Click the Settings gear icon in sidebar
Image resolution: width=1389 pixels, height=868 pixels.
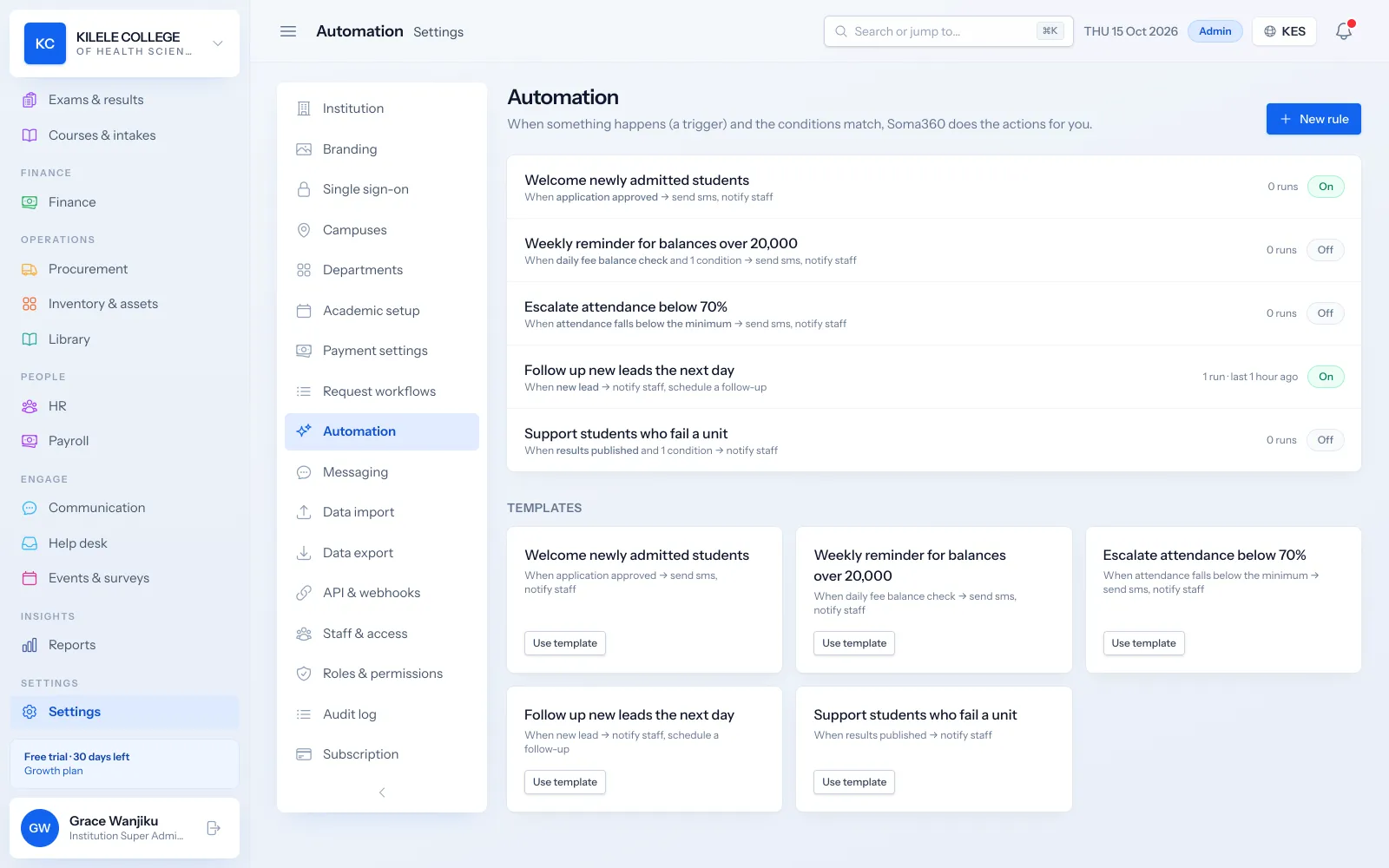30,712
